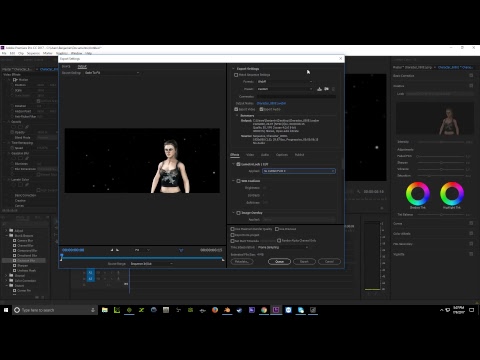Enable Use Maximum Render Quality checkbox
This screenshot has height=360, width=480.
(x=232, y=229)
